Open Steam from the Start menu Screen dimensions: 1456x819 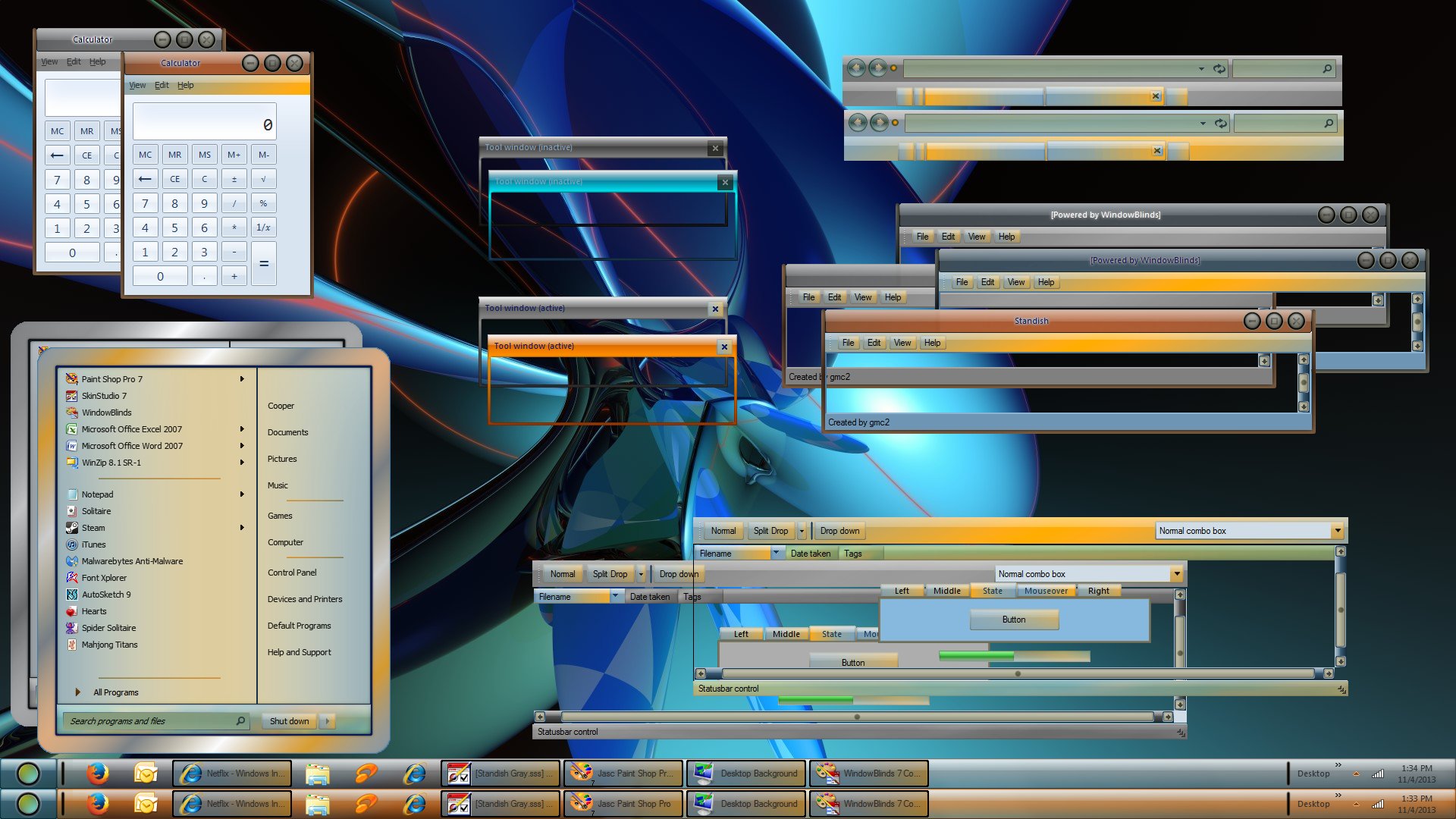(x=93, y=528)
